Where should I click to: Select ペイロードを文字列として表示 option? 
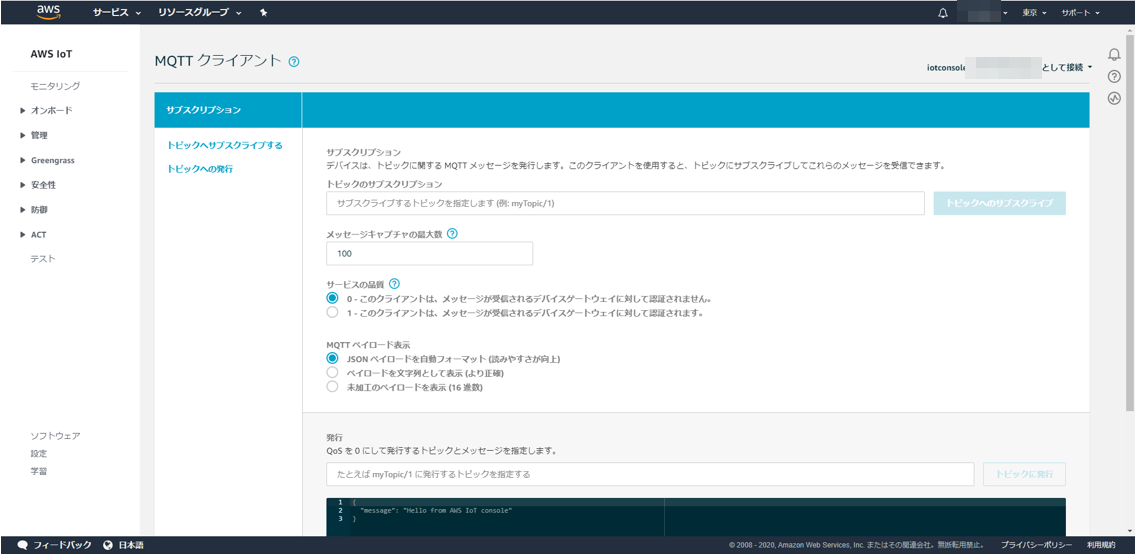(332, 372)
